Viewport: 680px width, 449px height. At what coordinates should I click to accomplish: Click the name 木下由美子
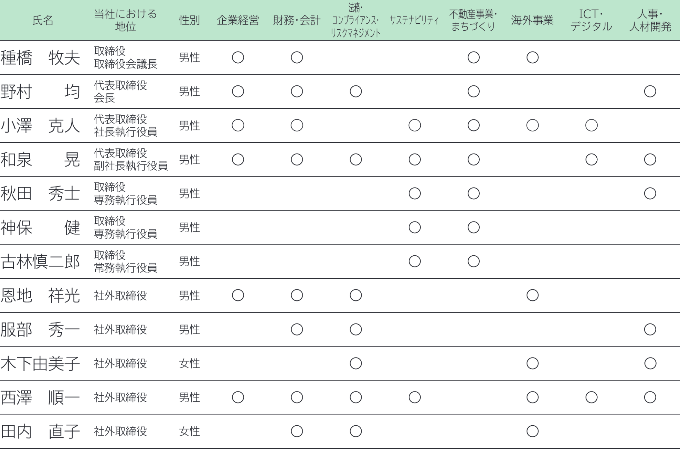[40, 363]
